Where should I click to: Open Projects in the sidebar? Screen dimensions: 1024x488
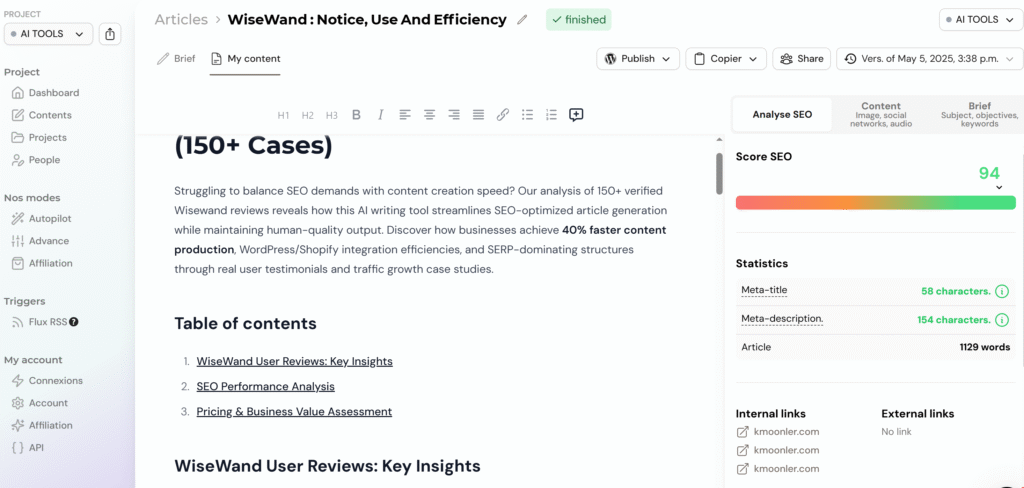(x=39, y=137)
